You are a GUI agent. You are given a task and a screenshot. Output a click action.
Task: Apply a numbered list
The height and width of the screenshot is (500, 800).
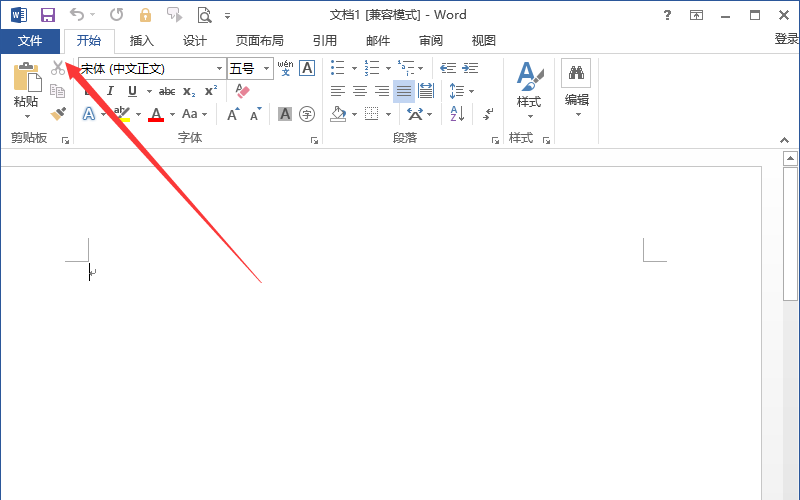point(372,67)
